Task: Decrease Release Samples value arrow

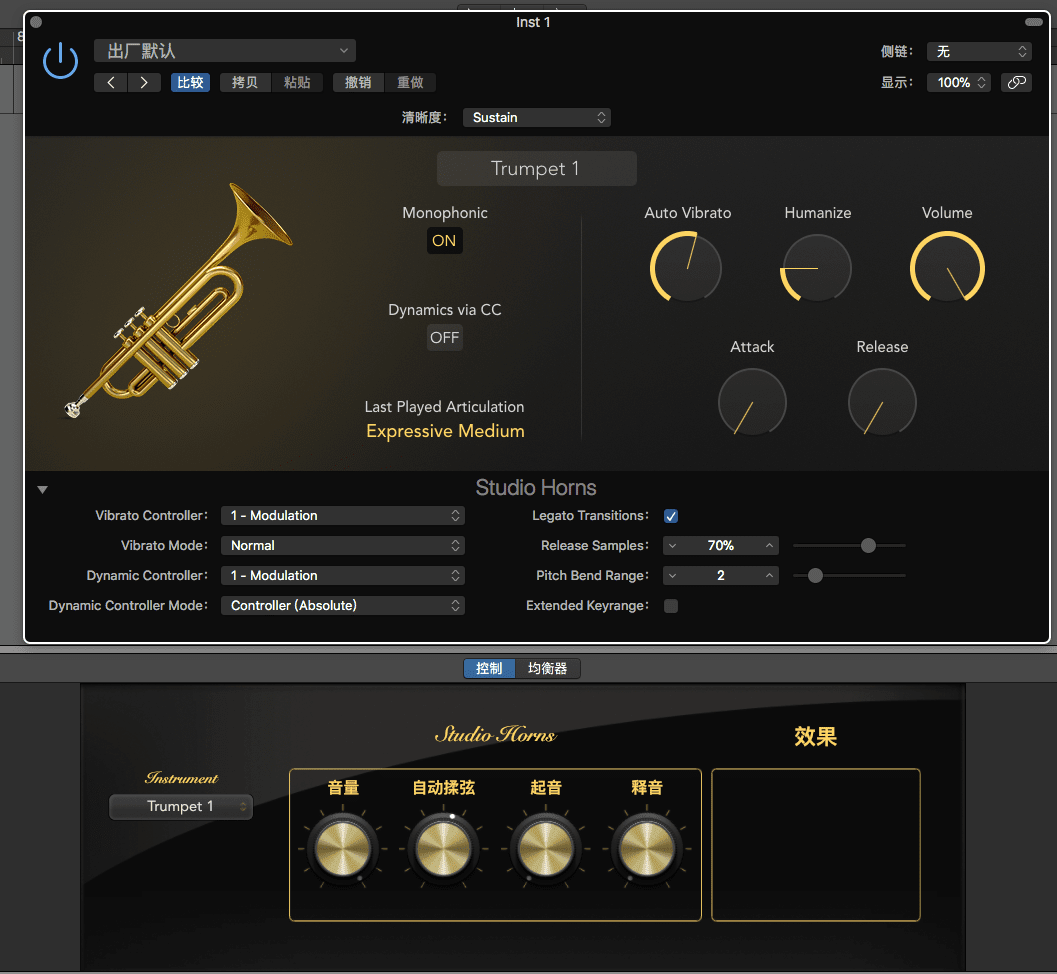Action: click(673, 545)
